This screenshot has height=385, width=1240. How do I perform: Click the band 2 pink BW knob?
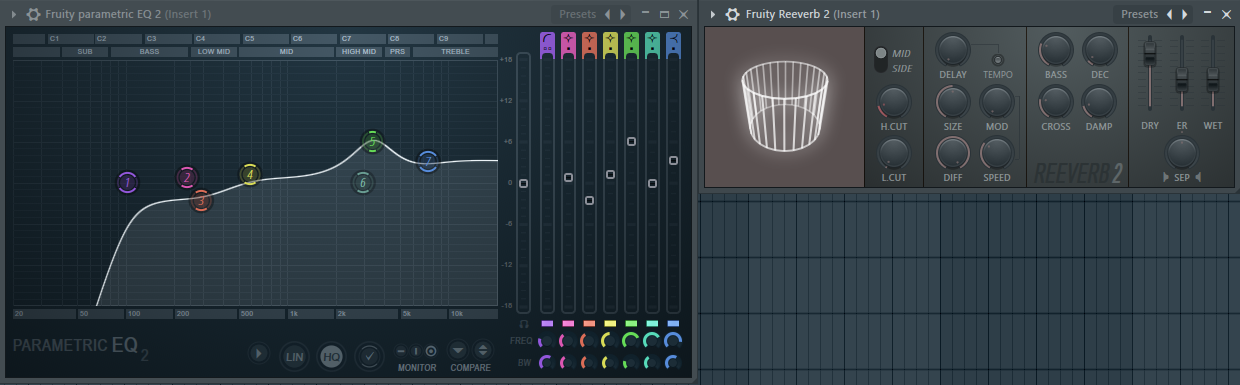click(x=568, y=362)
